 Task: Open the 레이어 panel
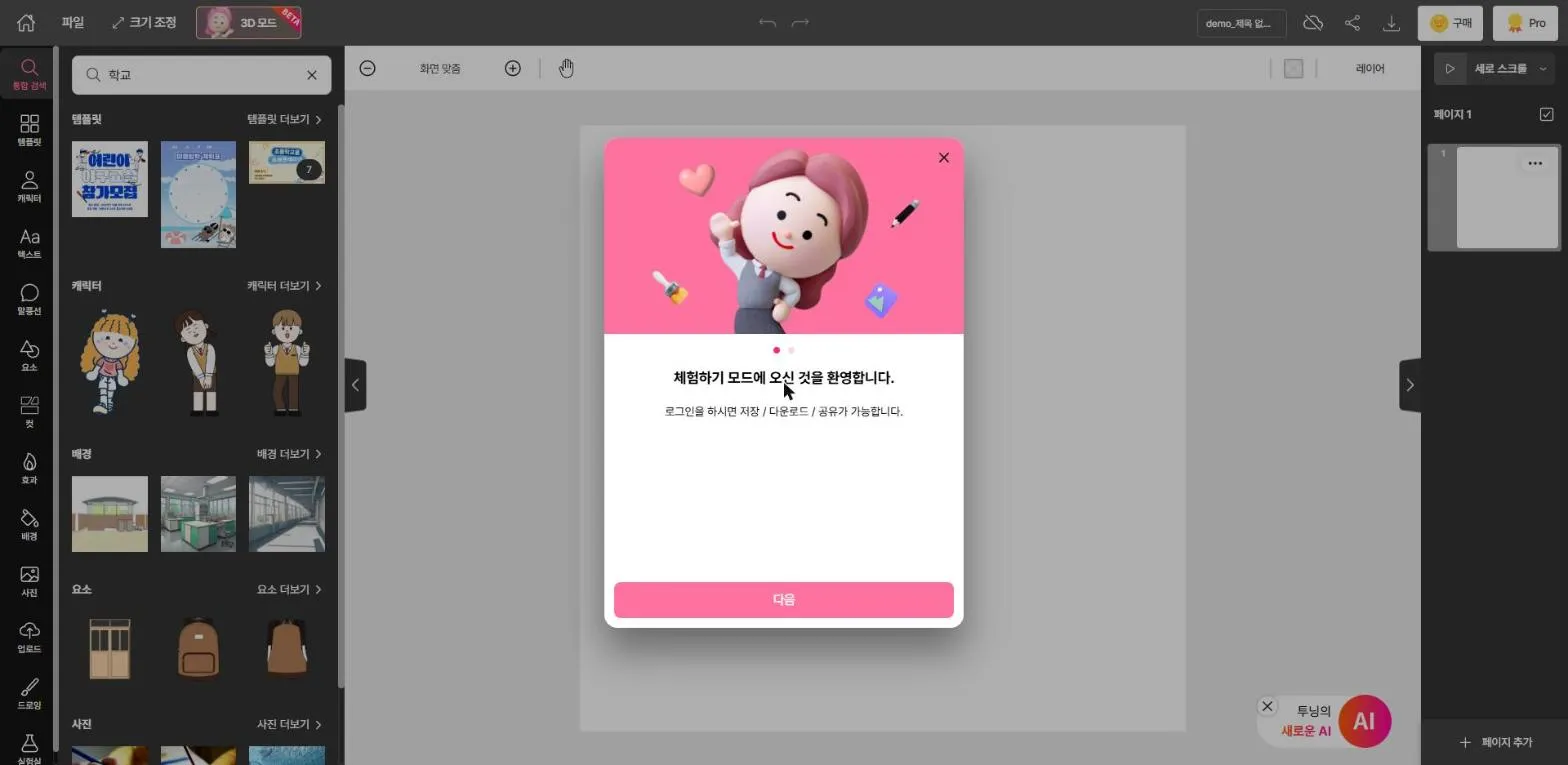pos(1370,68)
